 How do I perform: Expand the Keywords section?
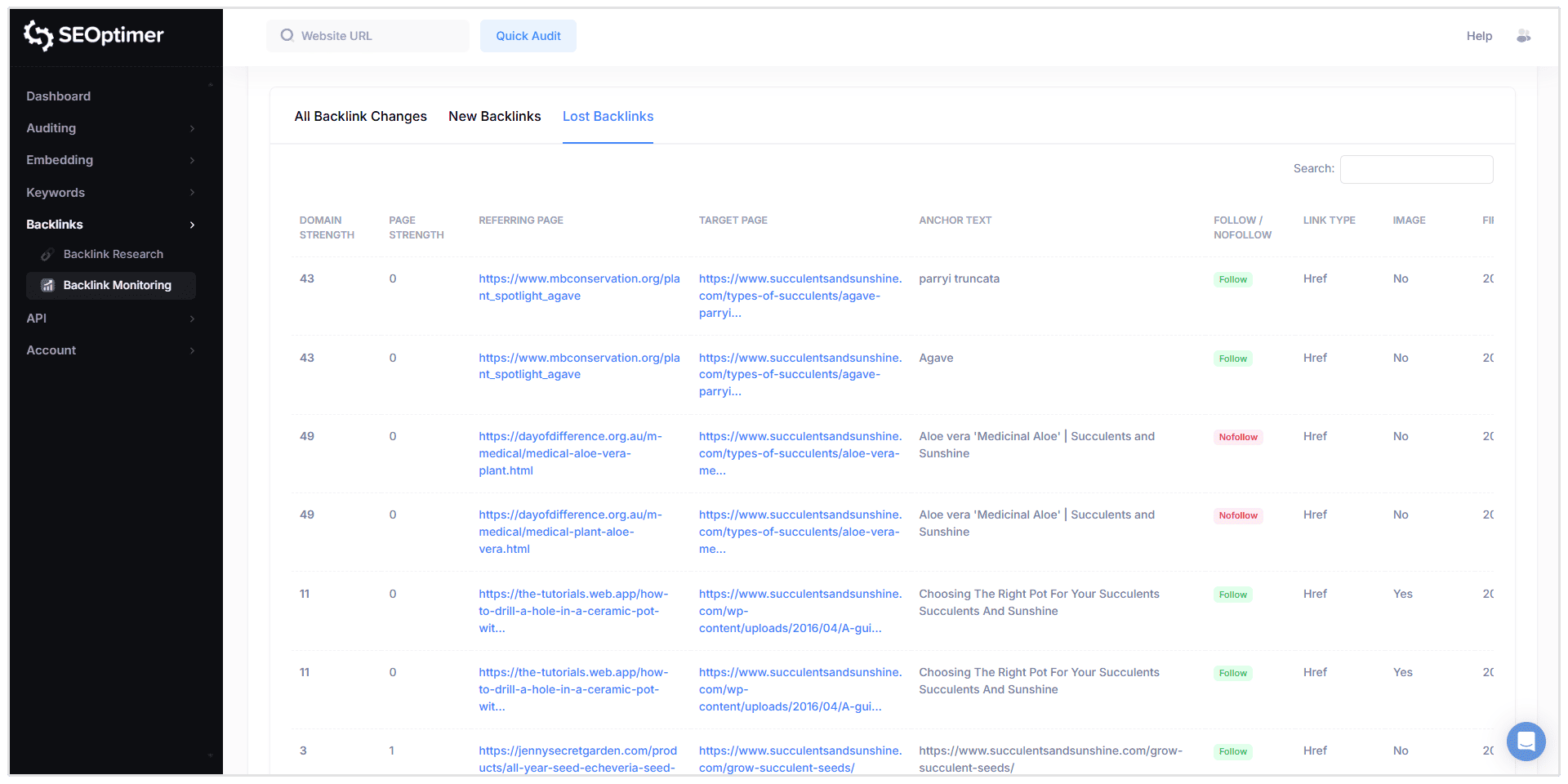(193, 192)
